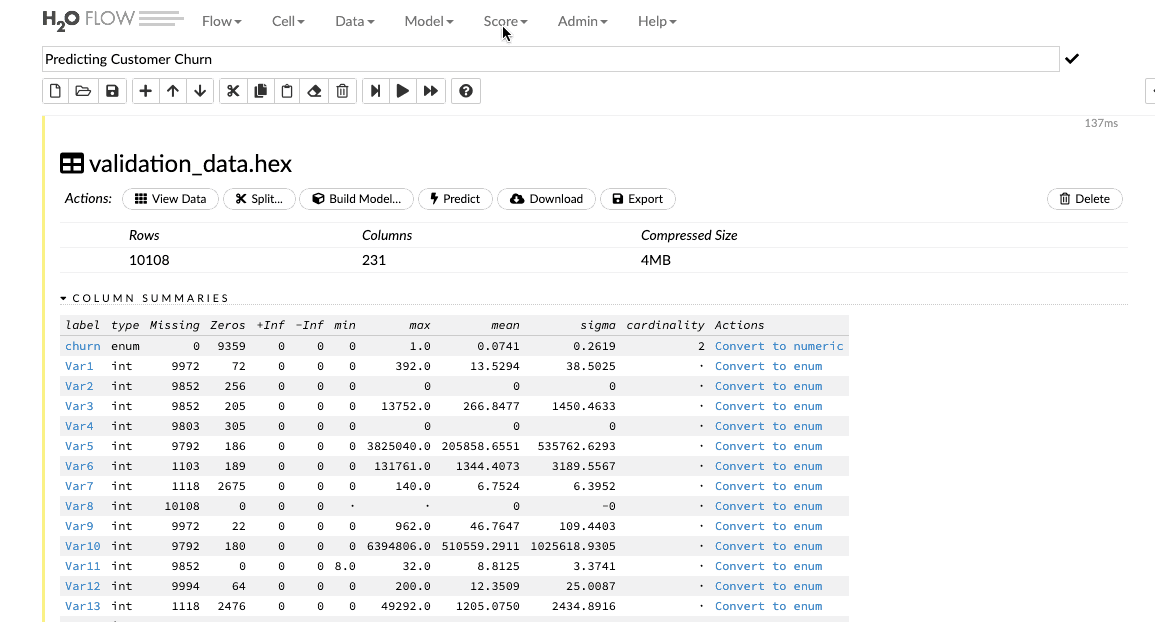Open the Score menu
This screenshot has height=622, width=1155.
pos(505,21)
